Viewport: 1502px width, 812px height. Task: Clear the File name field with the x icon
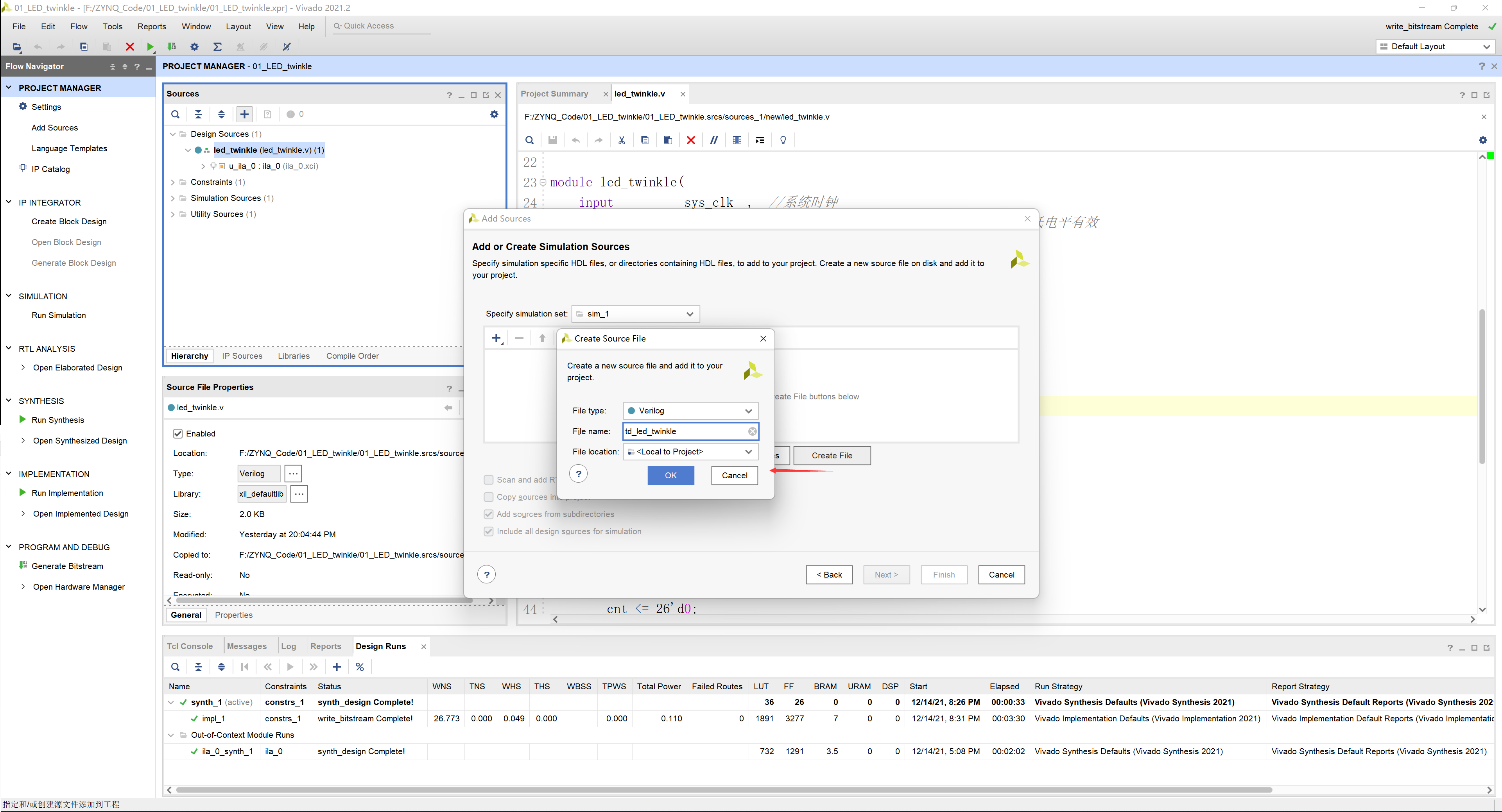(x=752, y=431)
